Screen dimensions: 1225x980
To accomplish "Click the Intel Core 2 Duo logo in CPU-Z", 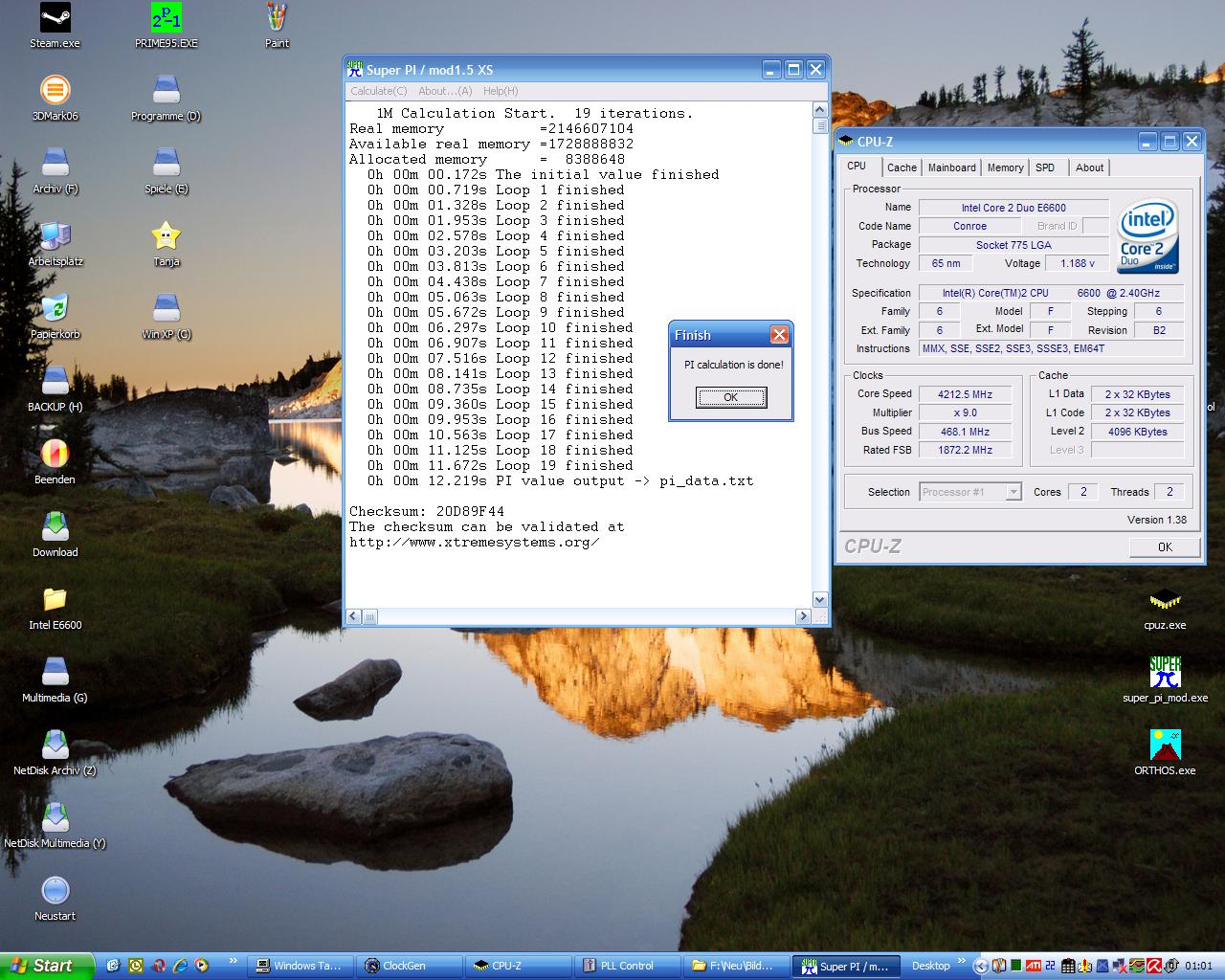I will [1148, 236].
